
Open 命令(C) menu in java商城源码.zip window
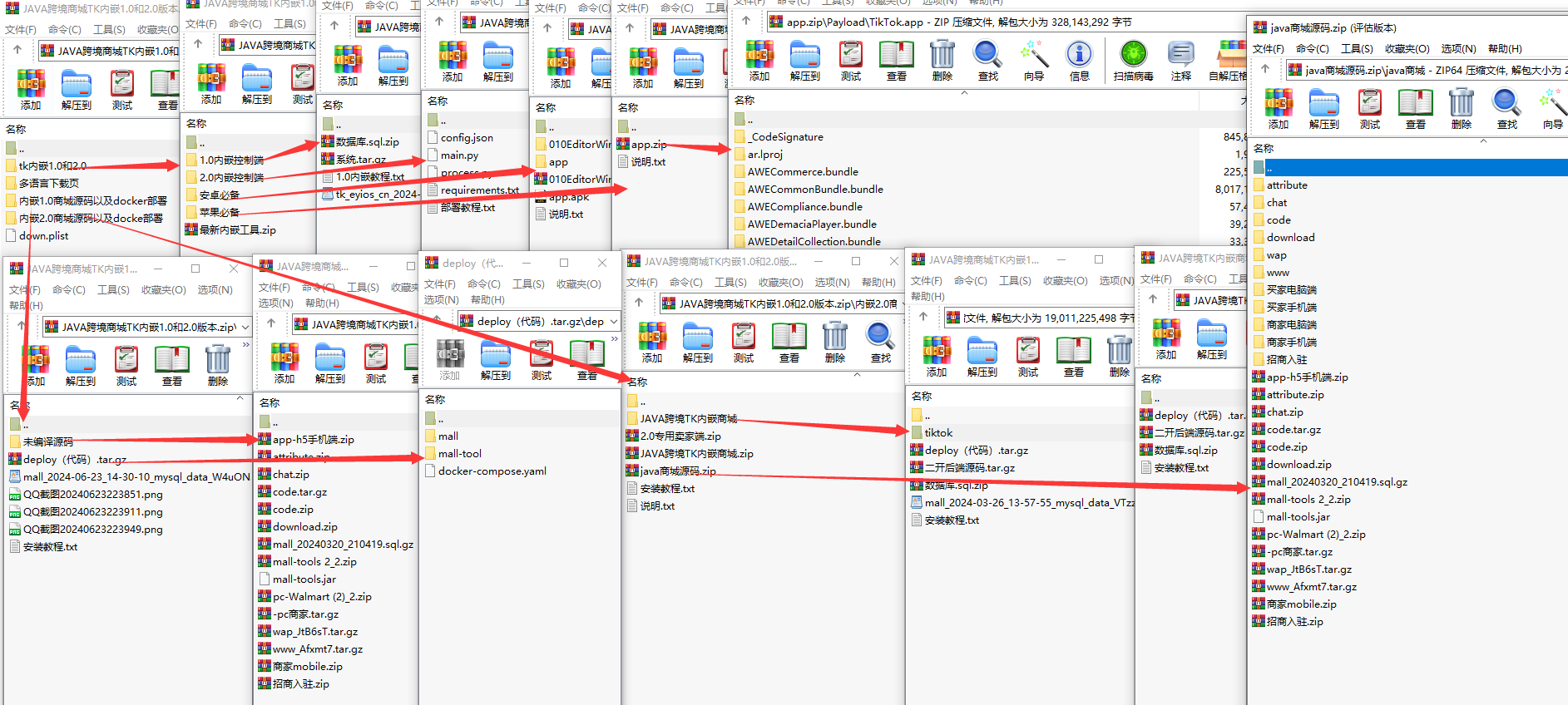tap(1313, 49)
